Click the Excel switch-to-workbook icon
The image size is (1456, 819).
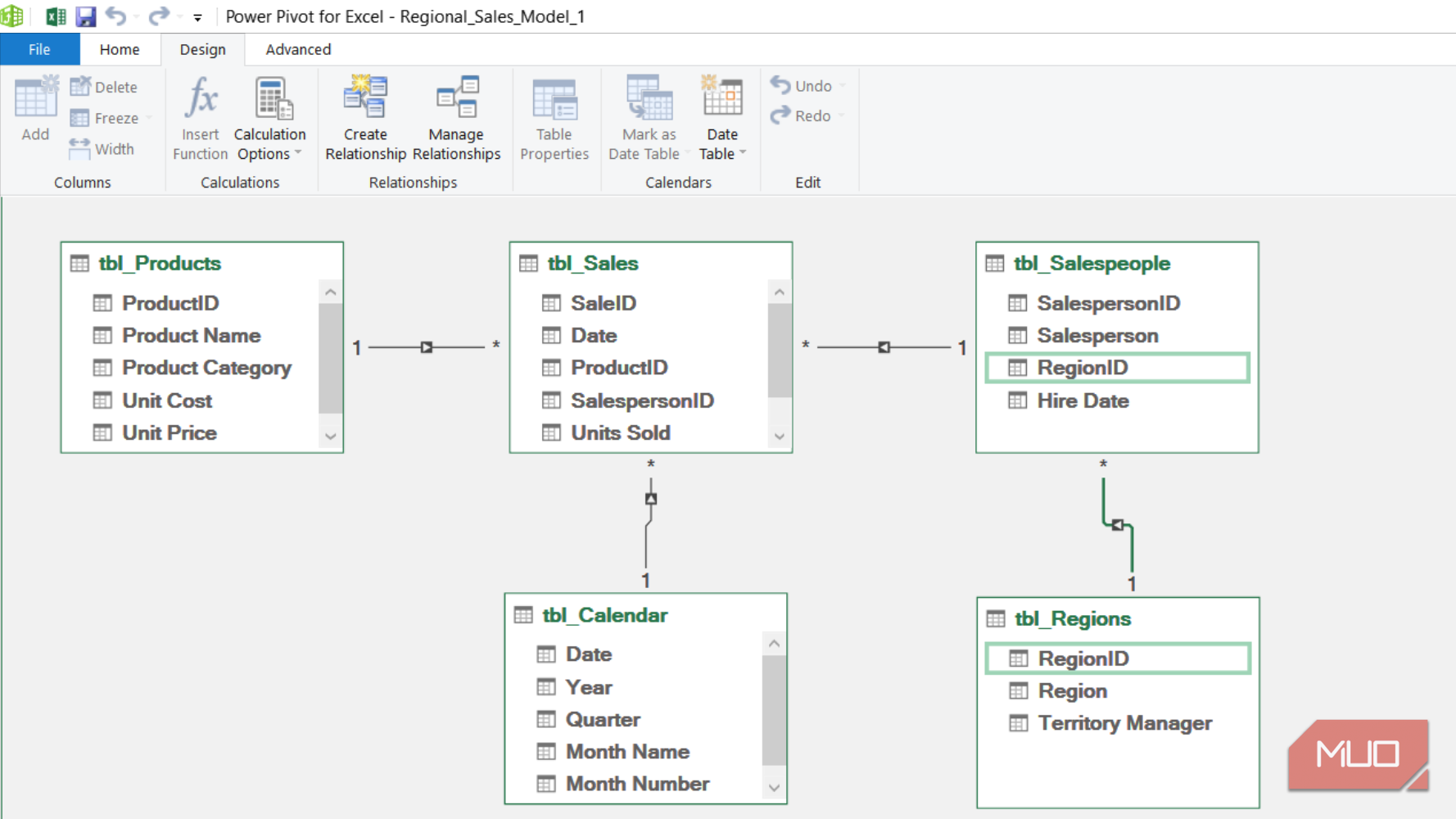point(57,16)
